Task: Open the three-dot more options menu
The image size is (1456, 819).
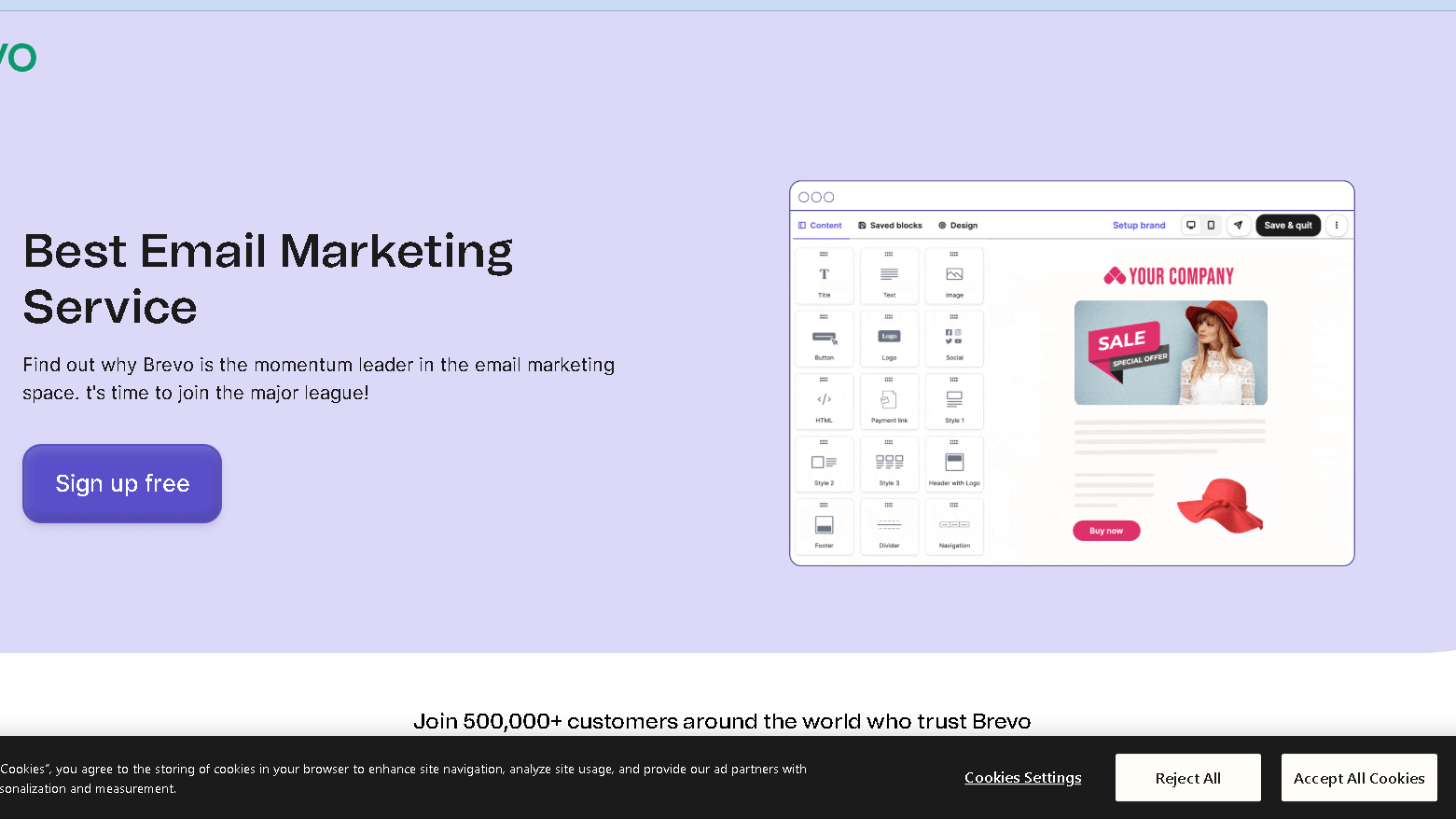Action: [1336, 225]
